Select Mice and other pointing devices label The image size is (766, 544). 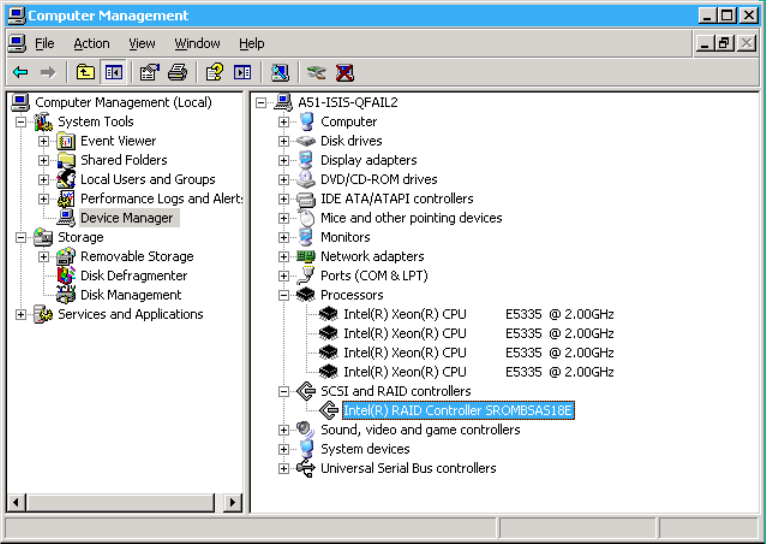(x=411, y=218)
